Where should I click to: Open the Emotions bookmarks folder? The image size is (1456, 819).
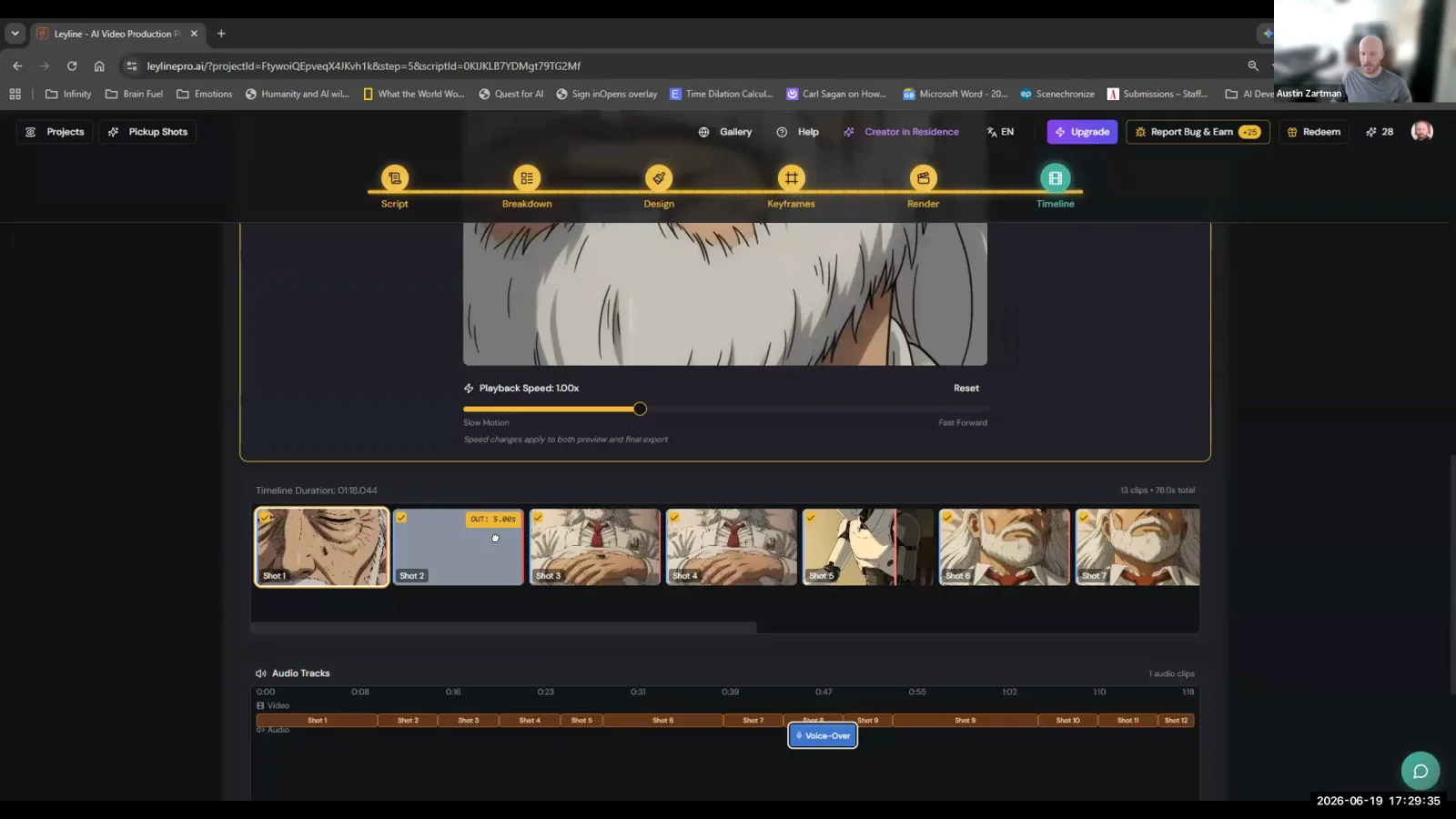[205, 94]
